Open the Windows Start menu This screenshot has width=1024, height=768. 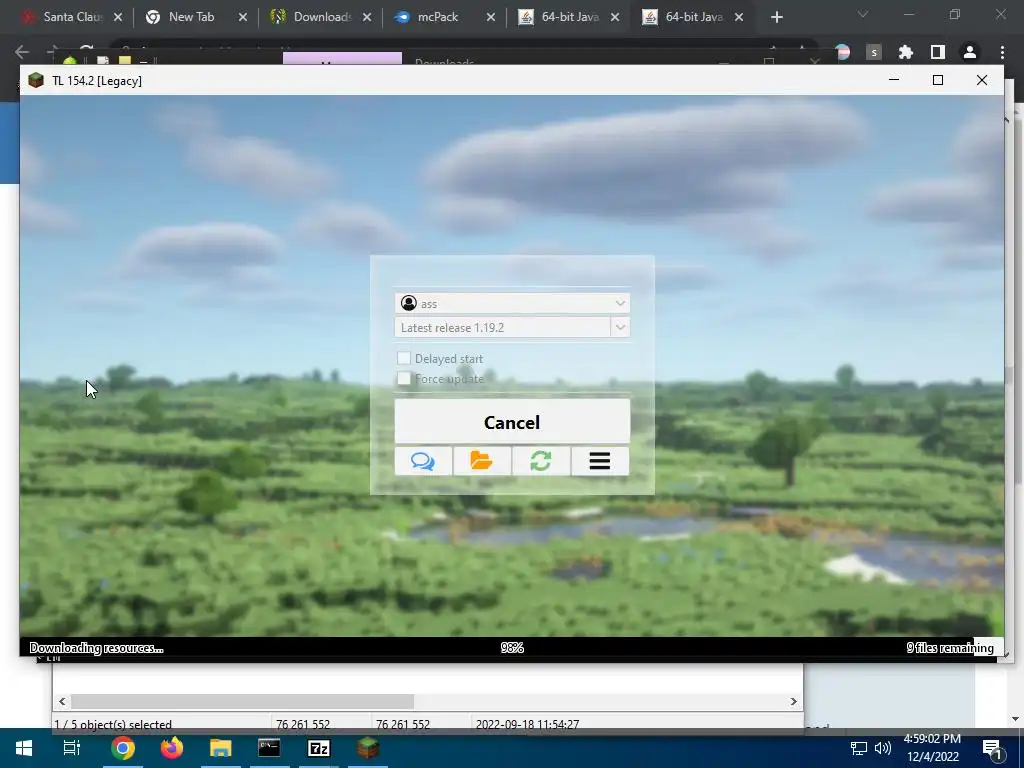tap(24, 748)
